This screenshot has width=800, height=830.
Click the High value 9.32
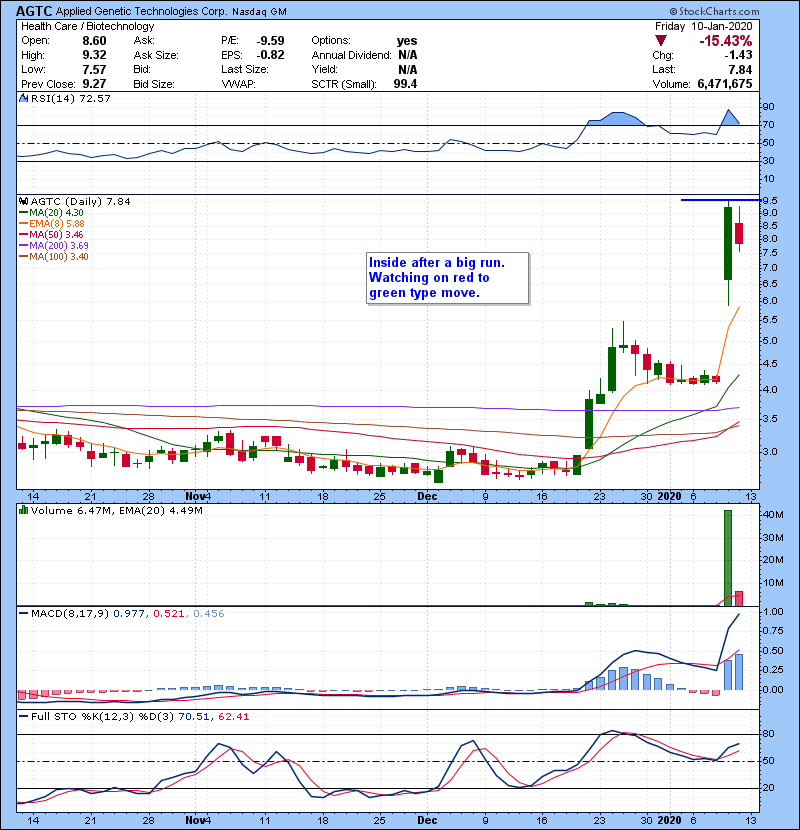pyautogui.click(x=94, y=55)
